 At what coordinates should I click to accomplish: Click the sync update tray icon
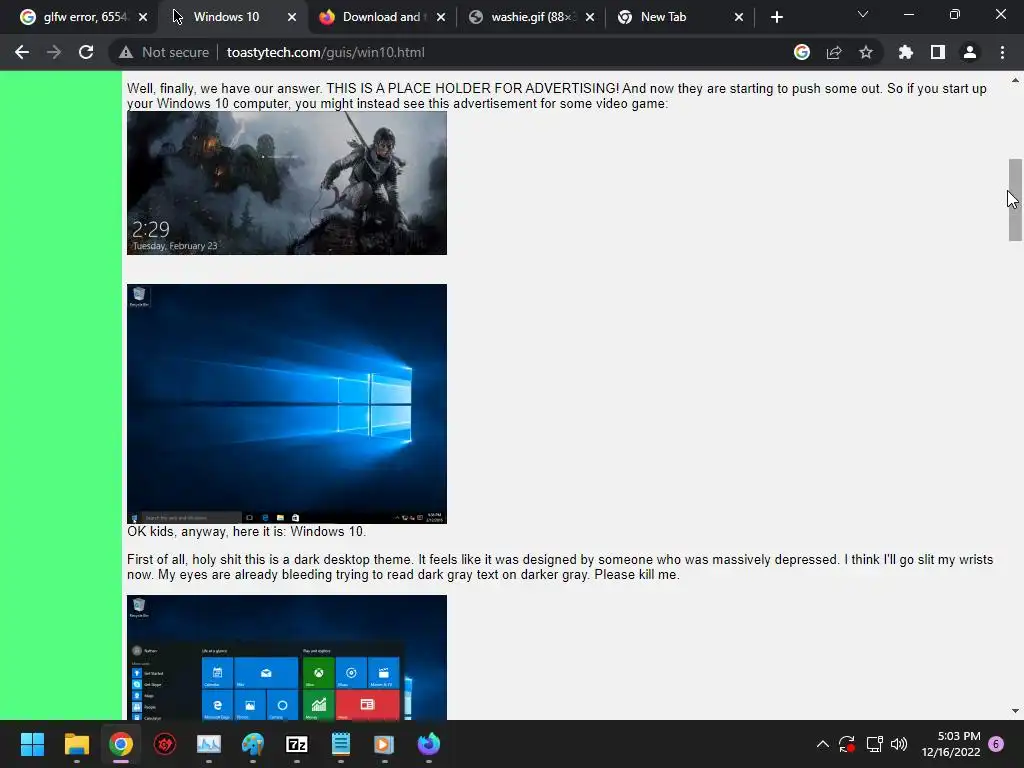click(x=847, y=744)
